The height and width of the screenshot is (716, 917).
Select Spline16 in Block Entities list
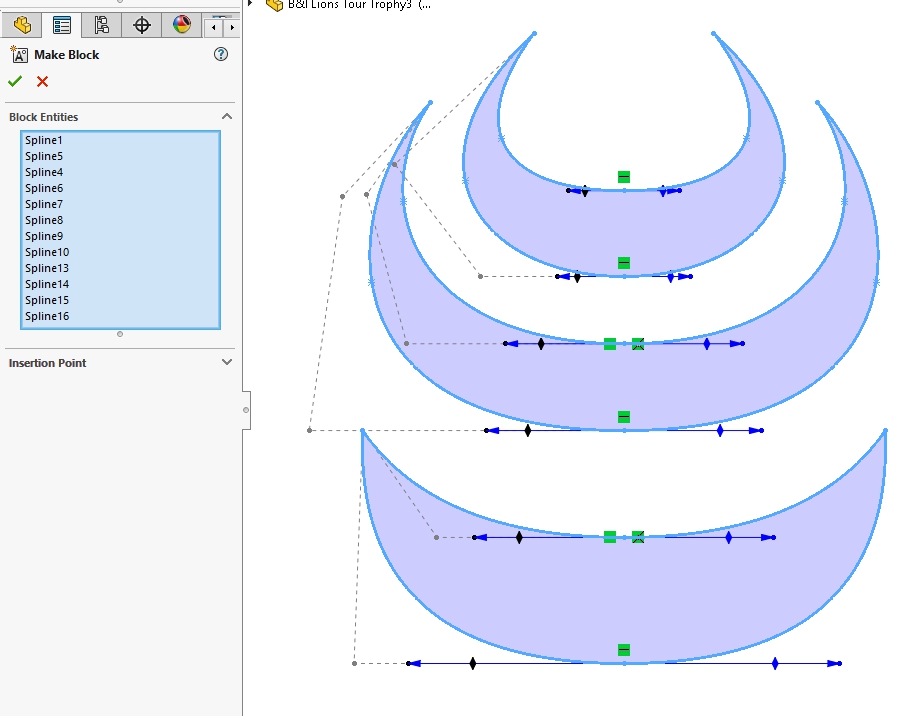[47, 316]
